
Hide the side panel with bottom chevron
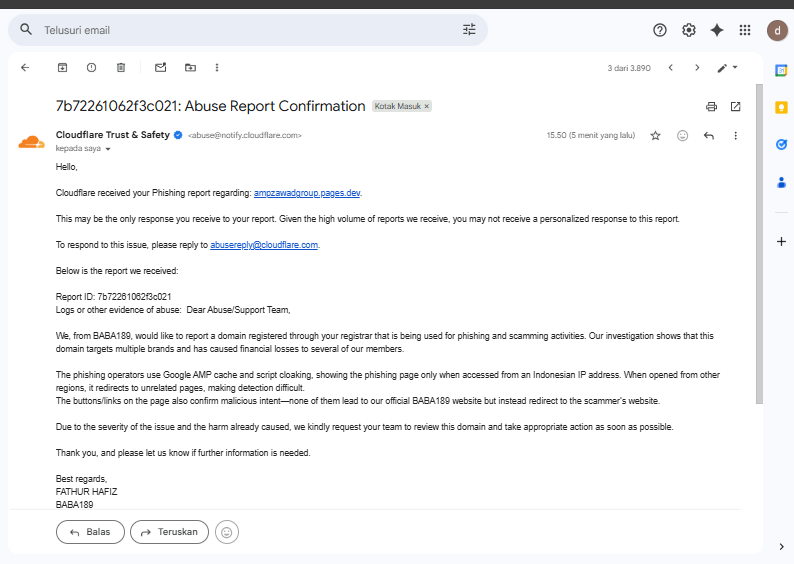[781, 546]
